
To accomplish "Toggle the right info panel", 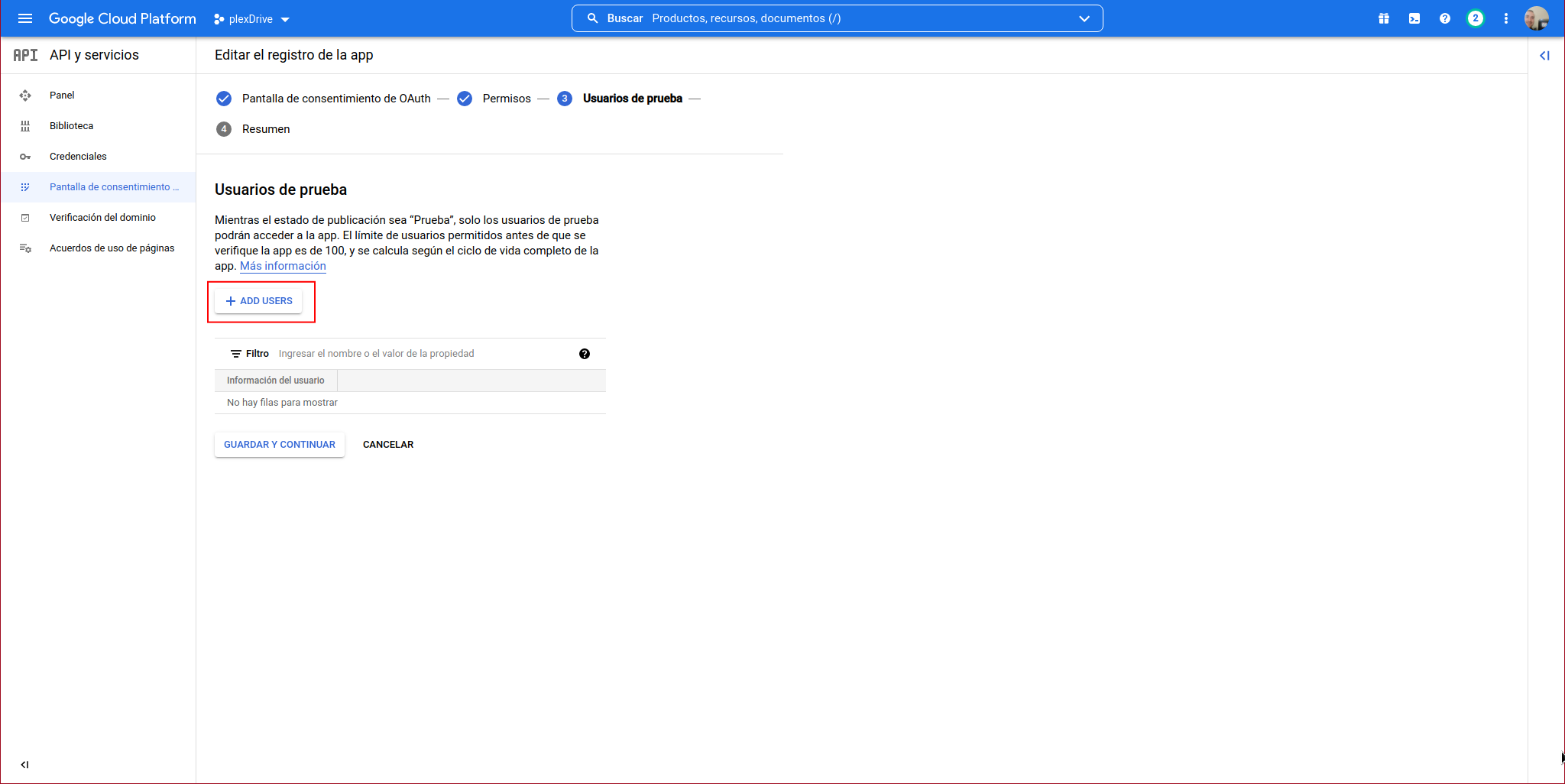I will (1544, 55).
